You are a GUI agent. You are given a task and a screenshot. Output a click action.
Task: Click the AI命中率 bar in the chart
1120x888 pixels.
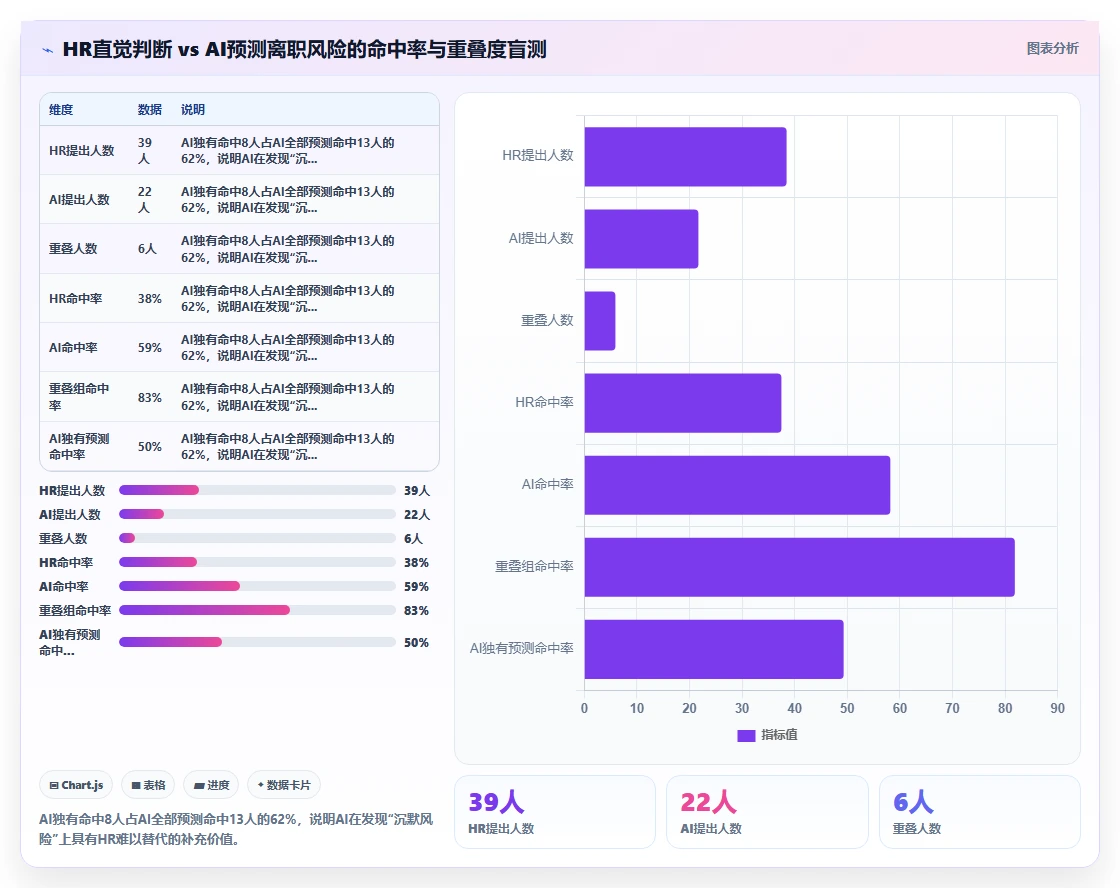[737, 485]
